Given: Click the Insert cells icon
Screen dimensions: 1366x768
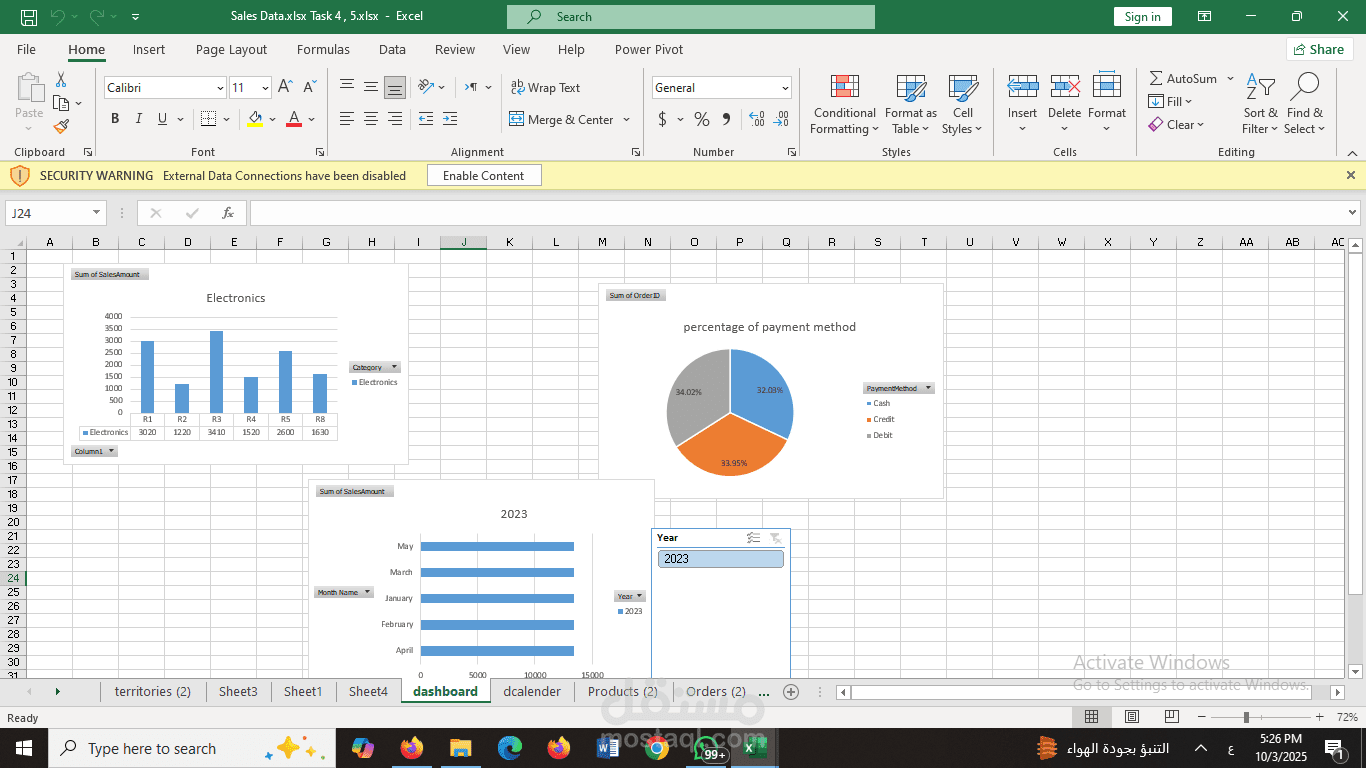Looking at the screenshot, I should [1022, 87].
